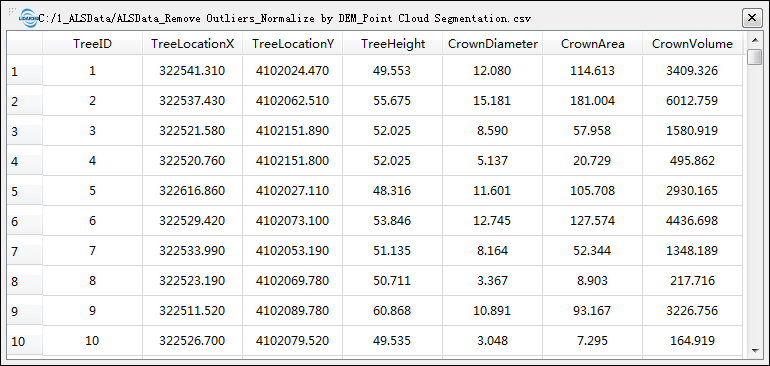Viewport: 770px width, 366px height.
Task: Click the scrollbar down arrow
Action: [754, 350]
